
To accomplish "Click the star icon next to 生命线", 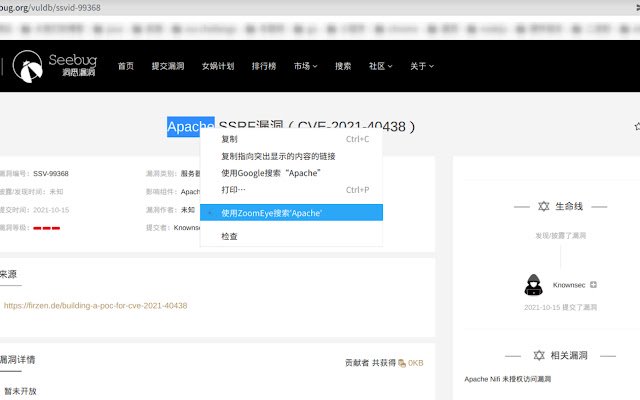I will tap(543, 207).
